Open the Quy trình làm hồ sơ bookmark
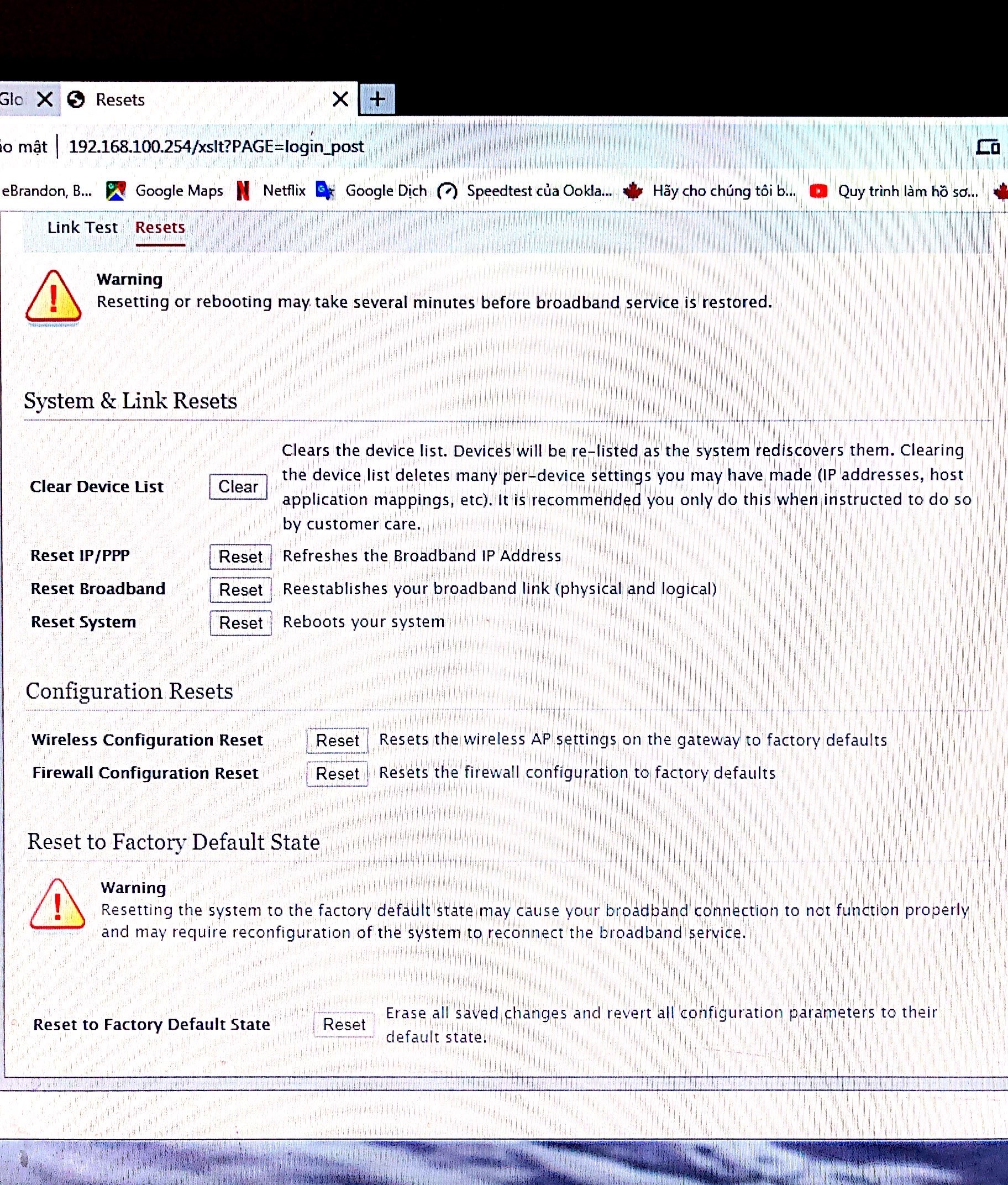This screenshot has height=1185, width=1008. pos(895,191)
